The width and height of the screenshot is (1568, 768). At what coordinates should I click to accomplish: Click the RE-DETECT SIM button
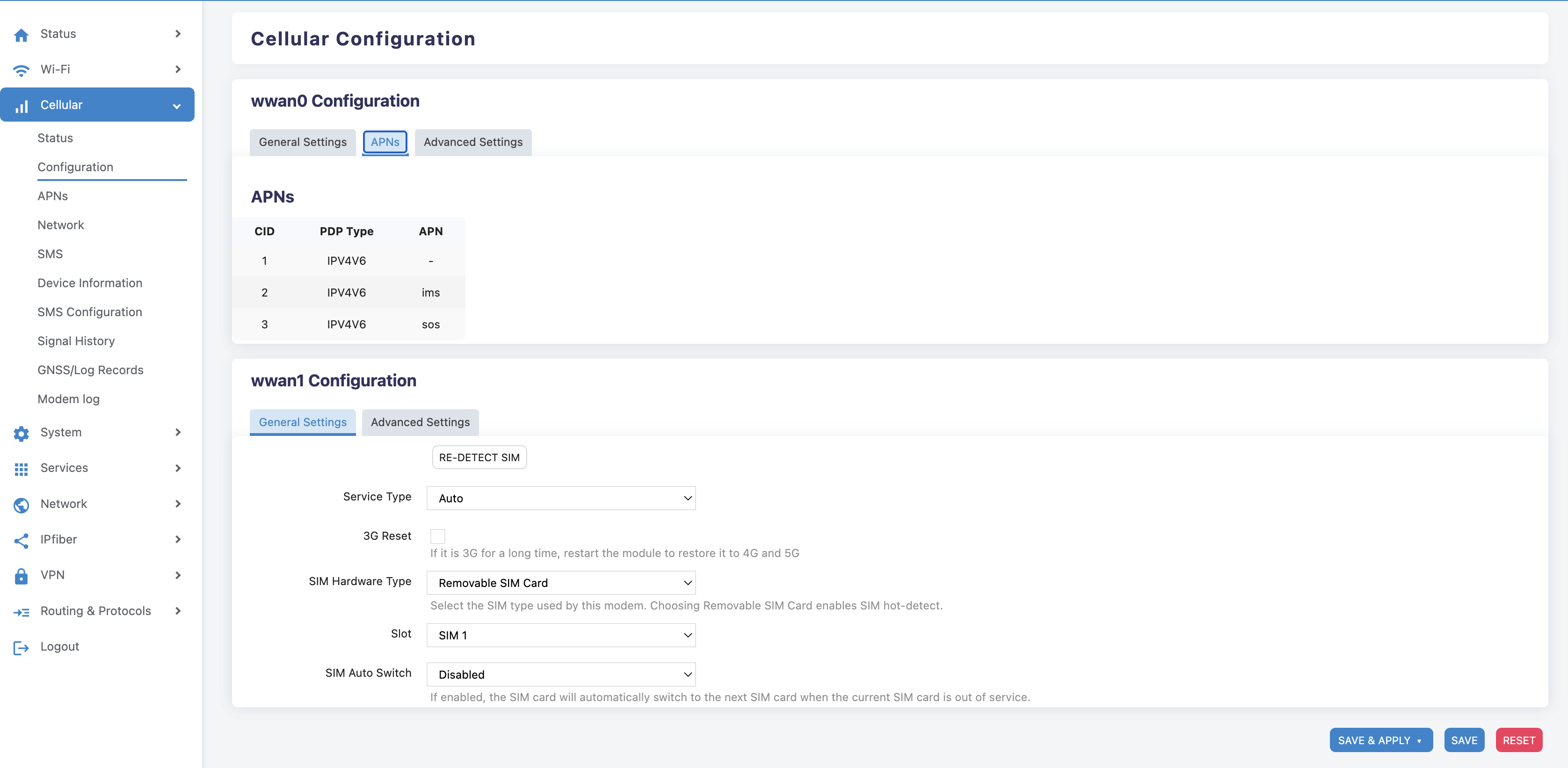coord(479,457)
